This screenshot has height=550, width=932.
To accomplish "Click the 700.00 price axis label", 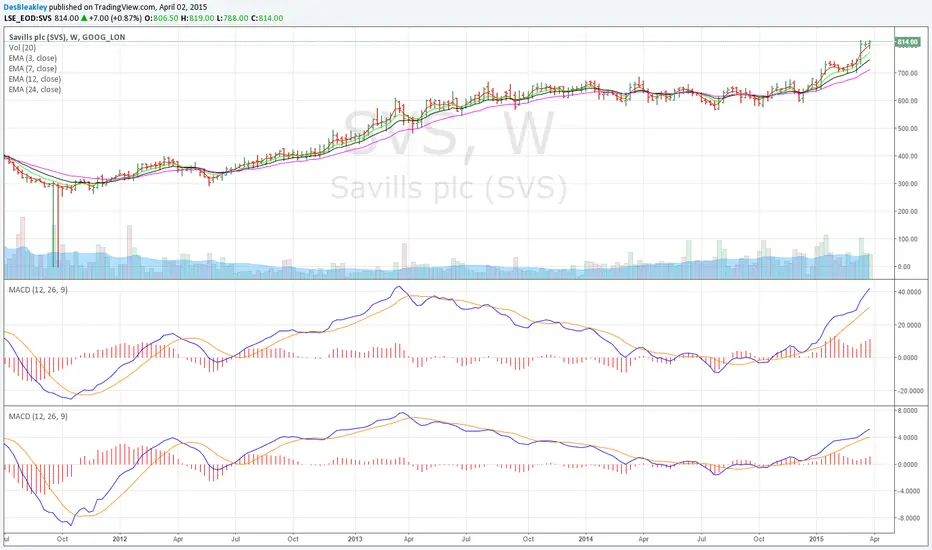I will click(x=907, y=73).
